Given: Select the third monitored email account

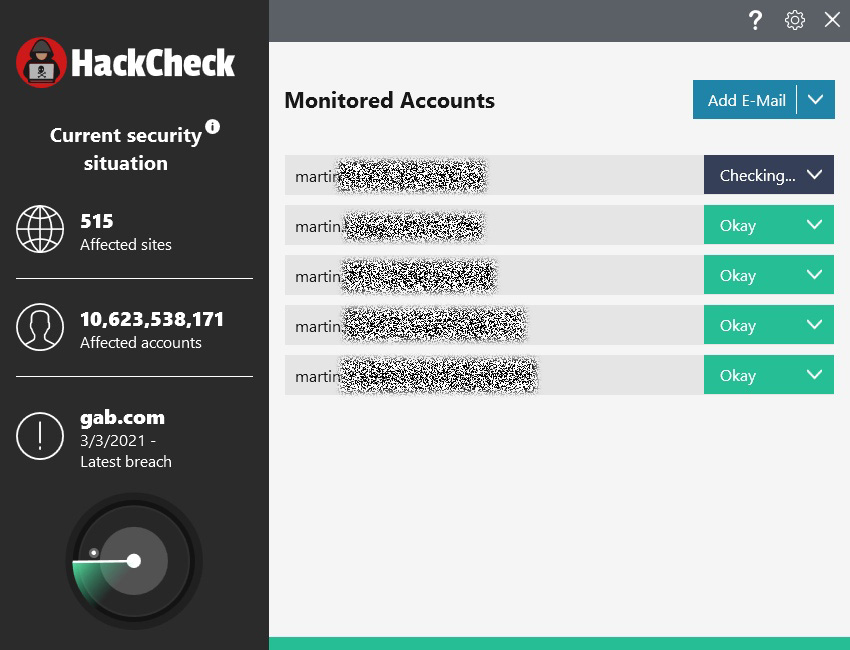Looking at the screenshot, I should pyautogui.click(x=493, y=275).
